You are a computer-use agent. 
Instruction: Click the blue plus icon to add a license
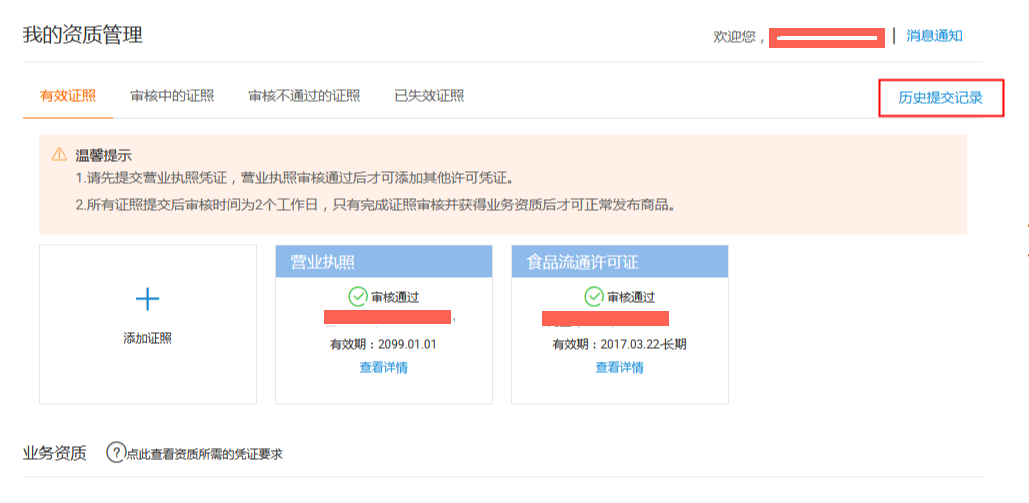pyautogui.click(x=147, y=298)
